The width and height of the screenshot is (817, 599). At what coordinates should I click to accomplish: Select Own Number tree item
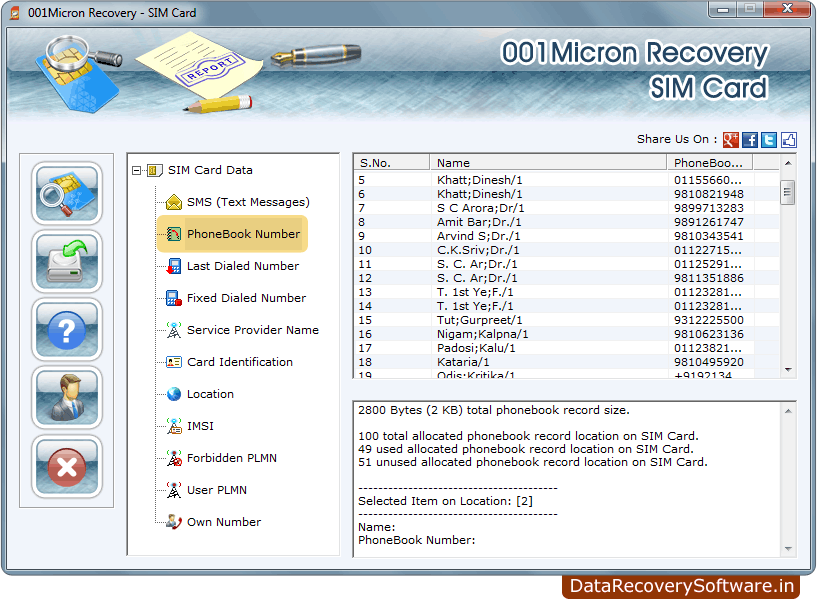click(224, 522)
